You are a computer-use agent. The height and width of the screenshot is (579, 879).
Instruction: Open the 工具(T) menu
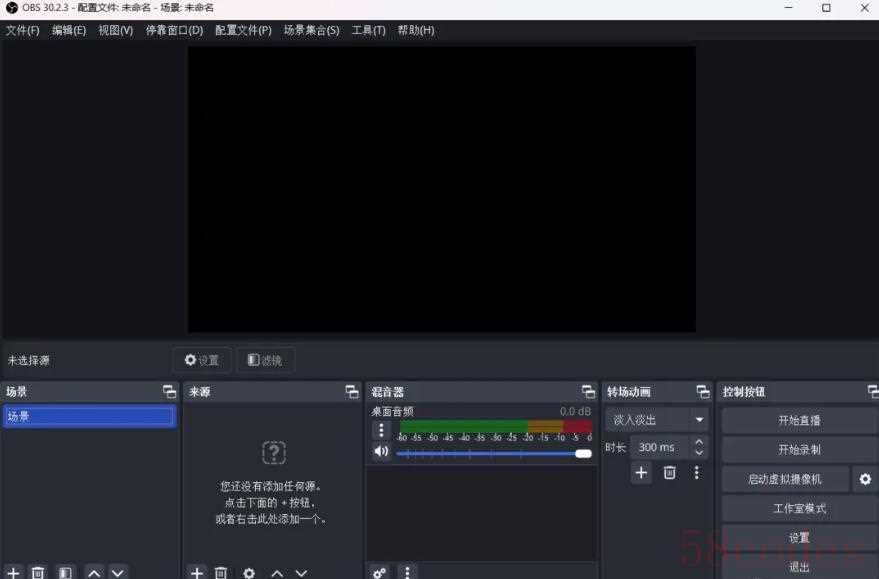(368, 30)
